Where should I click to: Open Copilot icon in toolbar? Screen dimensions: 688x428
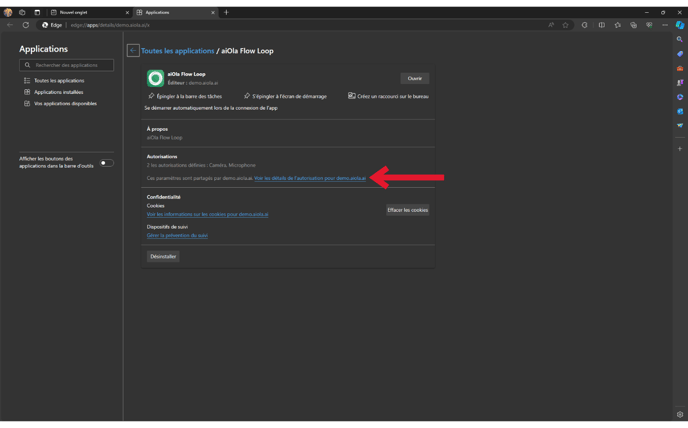click(680, 25)
